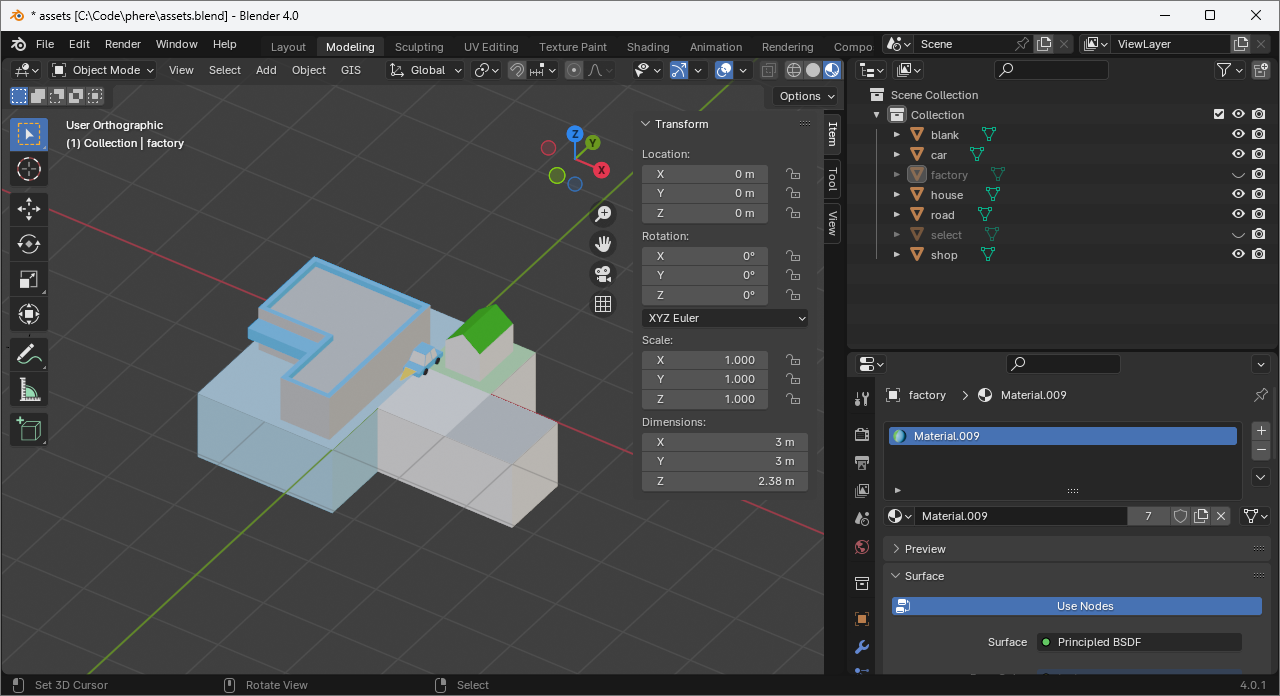Click the viewport zoom magnifier icon
This screenshot has height=696, width=1280.
coord(603,213)
